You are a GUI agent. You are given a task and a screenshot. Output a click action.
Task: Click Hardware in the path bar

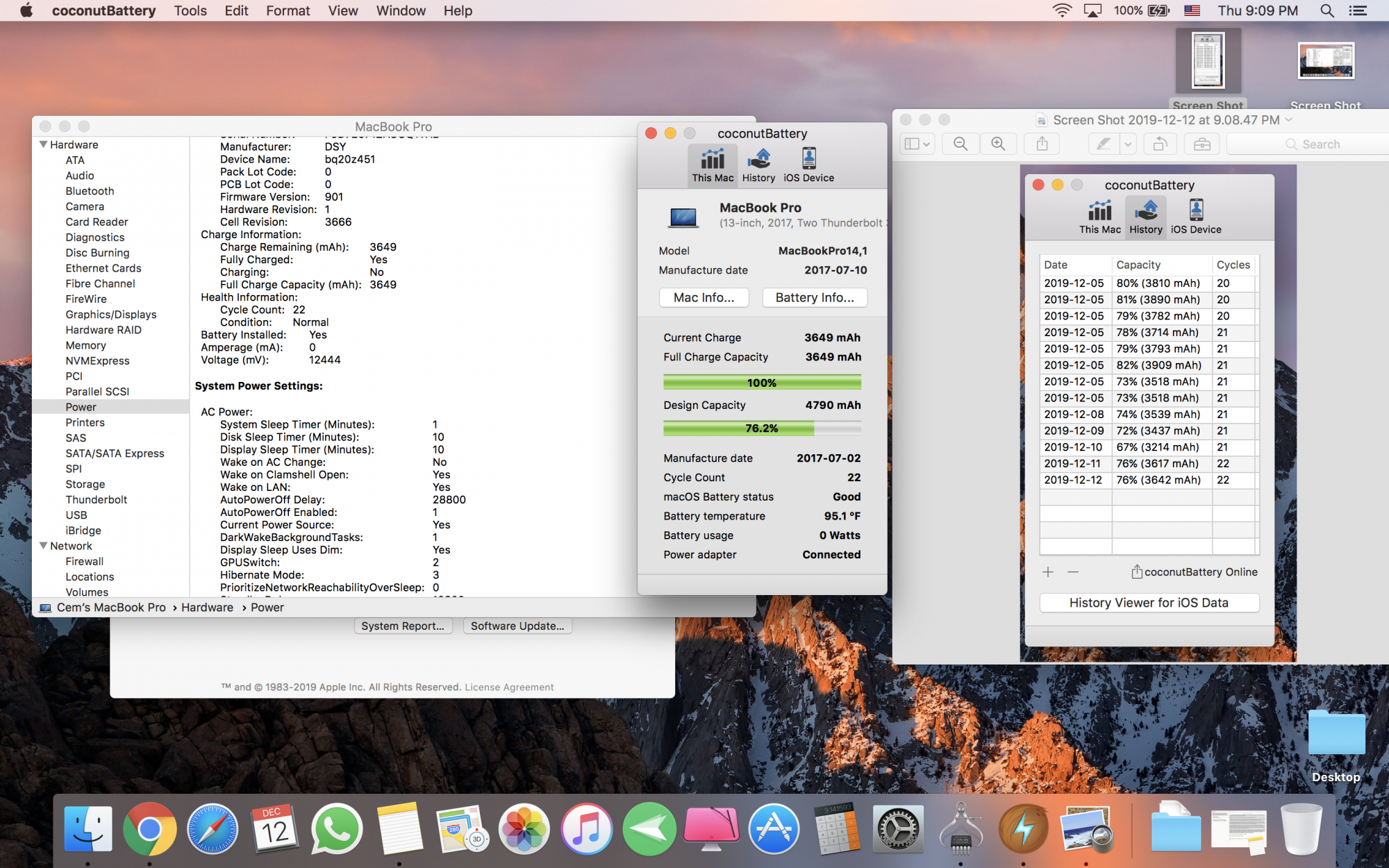(207, 608)
